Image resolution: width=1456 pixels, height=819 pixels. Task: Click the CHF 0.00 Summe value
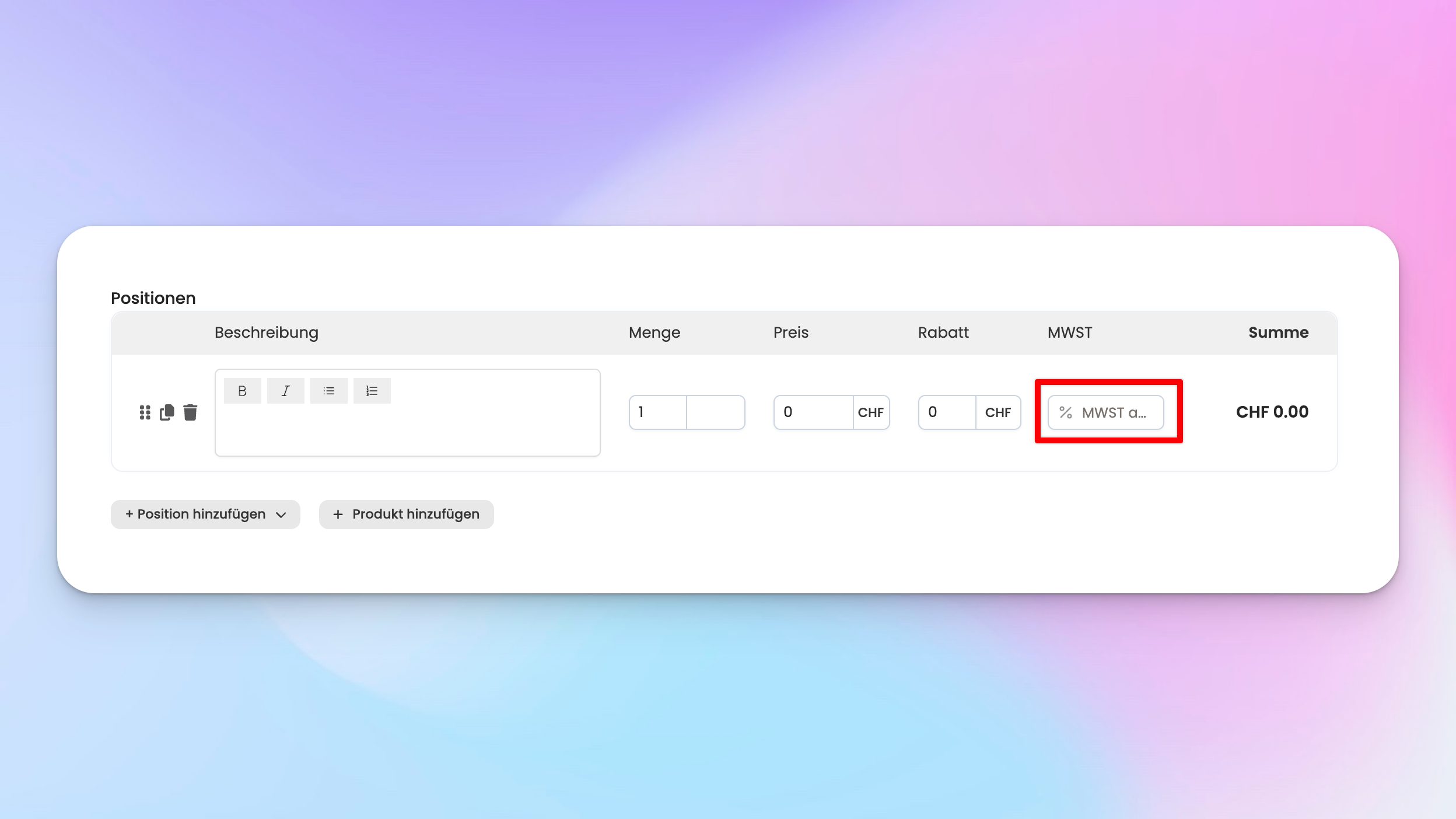1272,412
